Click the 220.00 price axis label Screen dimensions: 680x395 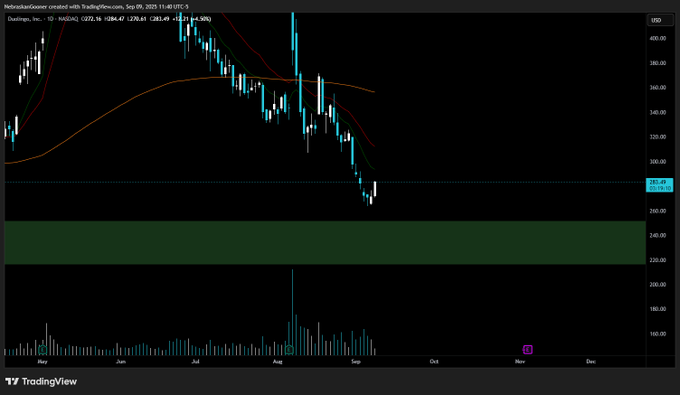click(657, 260)
